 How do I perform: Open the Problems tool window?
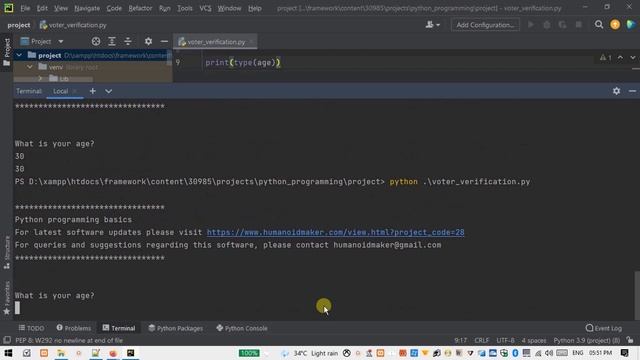74,328
